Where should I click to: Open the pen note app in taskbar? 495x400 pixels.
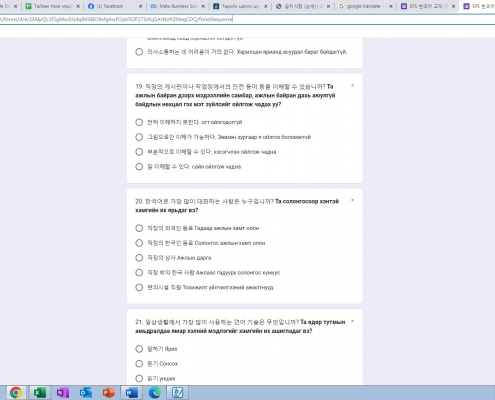[177, 392]
